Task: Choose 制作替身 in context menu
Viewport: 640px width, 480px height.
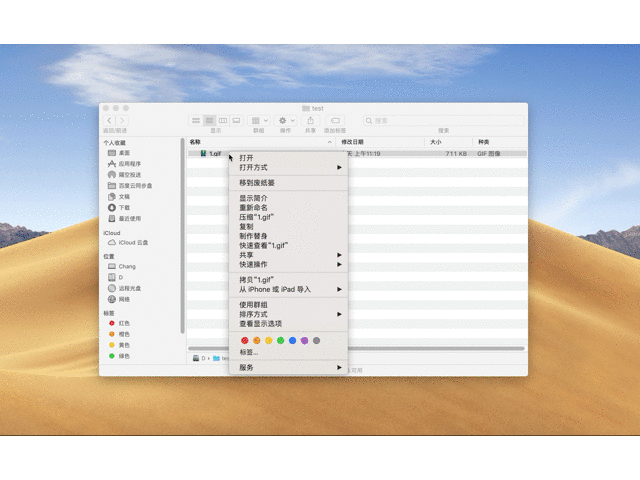Action: [x=289, y=236]
